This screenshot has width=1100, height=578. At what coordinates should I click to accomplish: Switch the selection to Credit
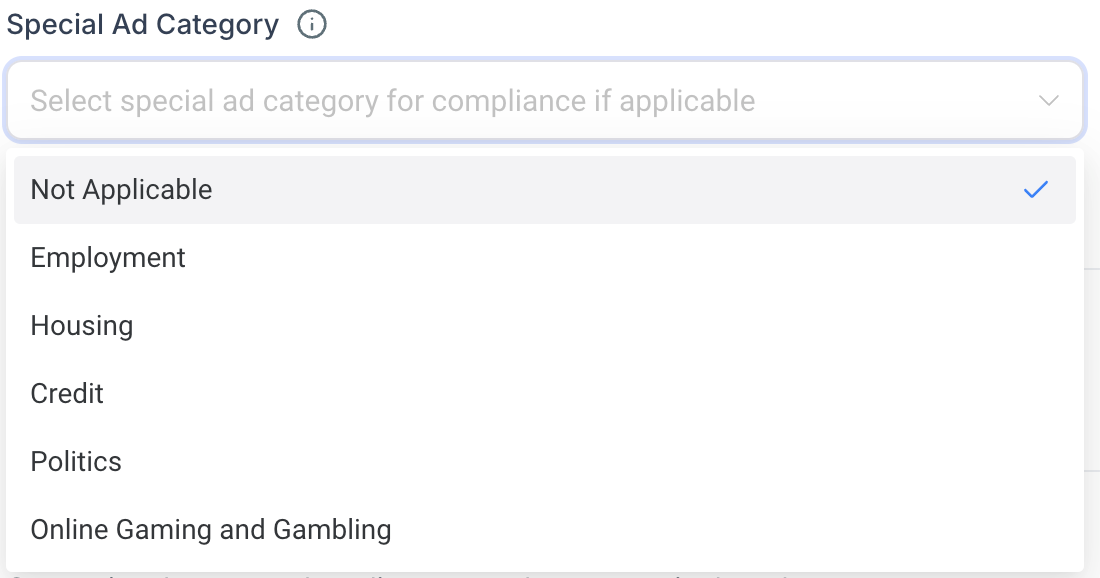click(545, 394)
